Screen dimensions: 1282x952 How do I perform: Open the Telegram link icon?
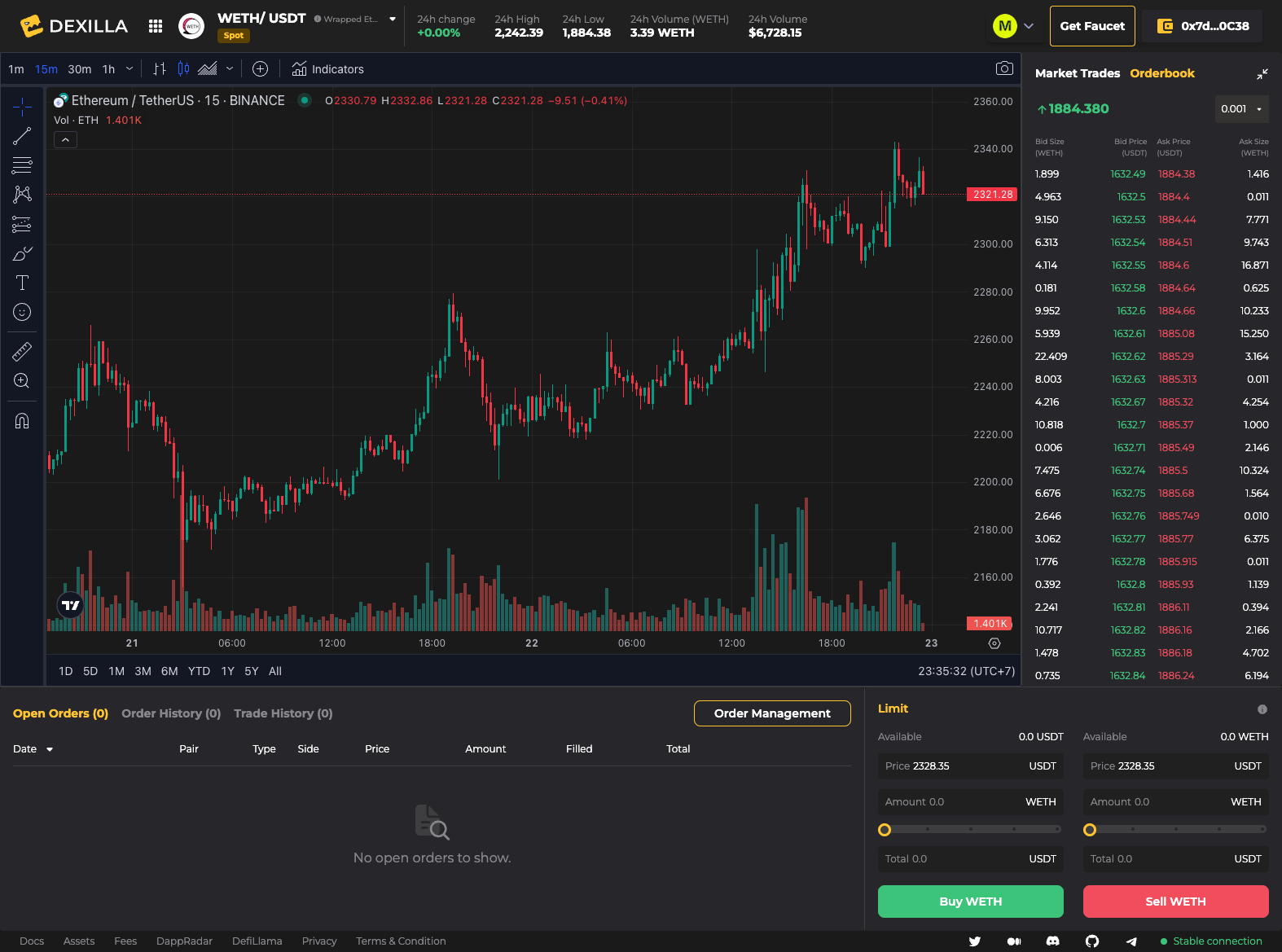click(x=1131, y=941)
